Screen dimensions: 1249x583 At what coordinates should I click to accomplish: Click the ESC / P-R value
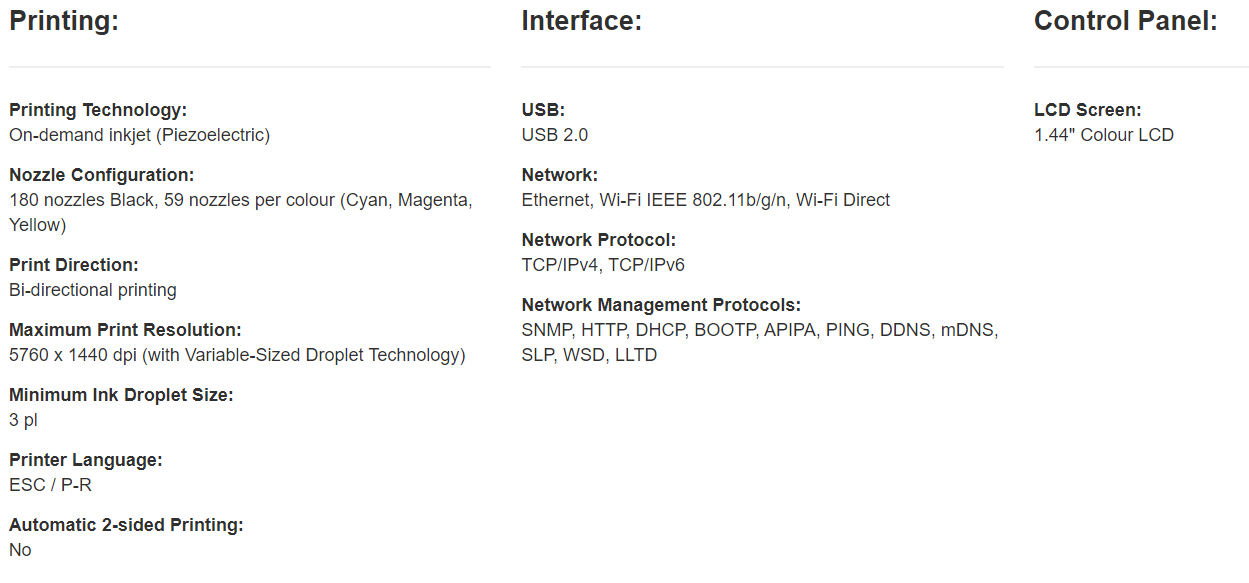pyautogui.click(x=51, y=485)
